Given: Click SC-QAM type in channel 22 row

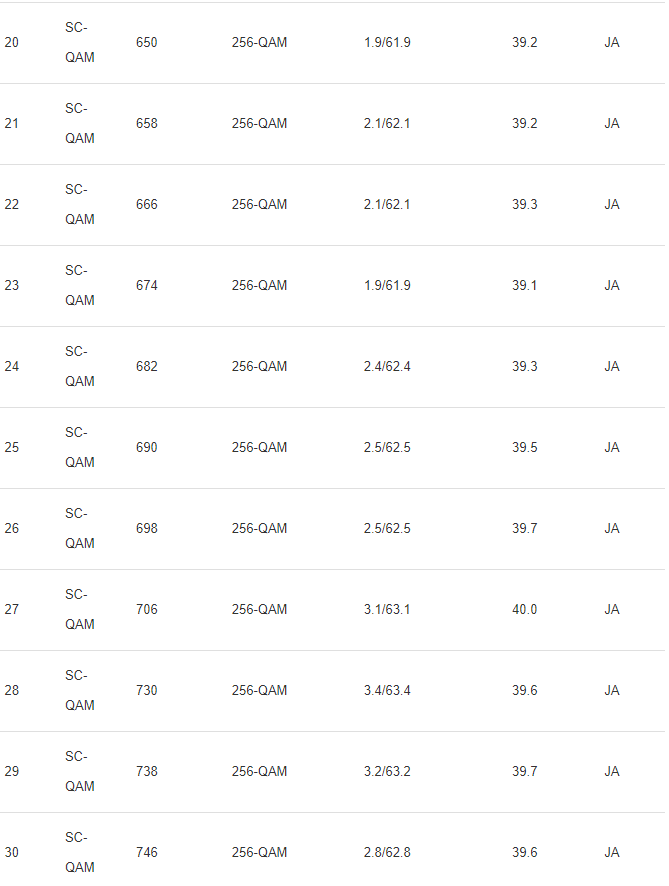Looking at the screenshot, I should click(80, 204).
